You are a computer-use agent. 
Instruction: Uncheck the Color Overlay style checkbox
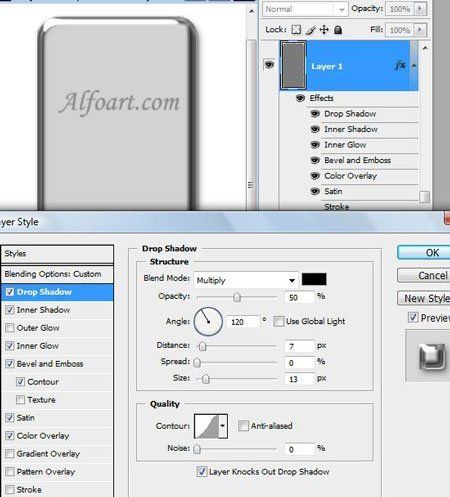(10, 435)
